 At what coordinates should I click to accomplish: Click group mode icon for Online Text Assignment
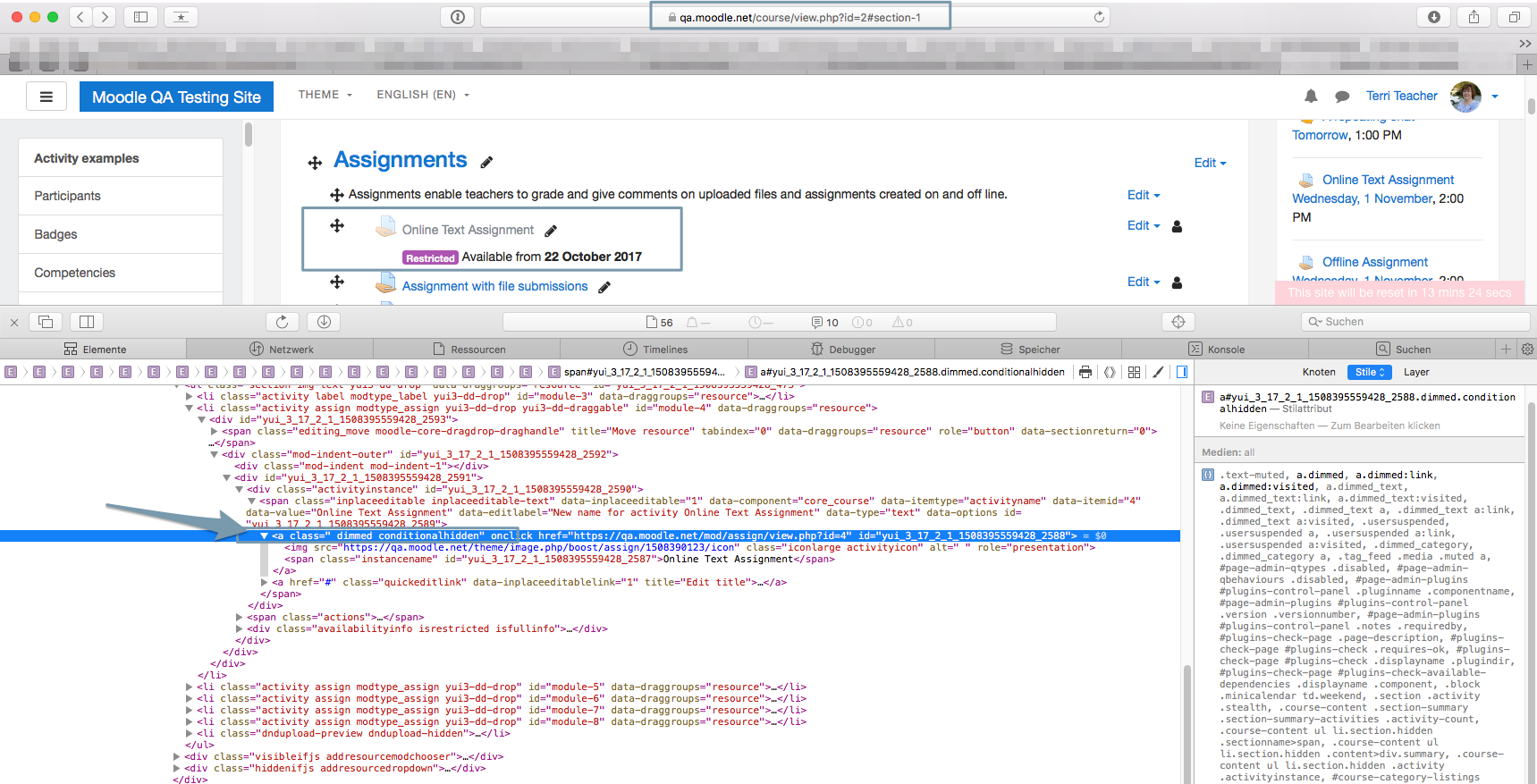[x=1177, y=226]
